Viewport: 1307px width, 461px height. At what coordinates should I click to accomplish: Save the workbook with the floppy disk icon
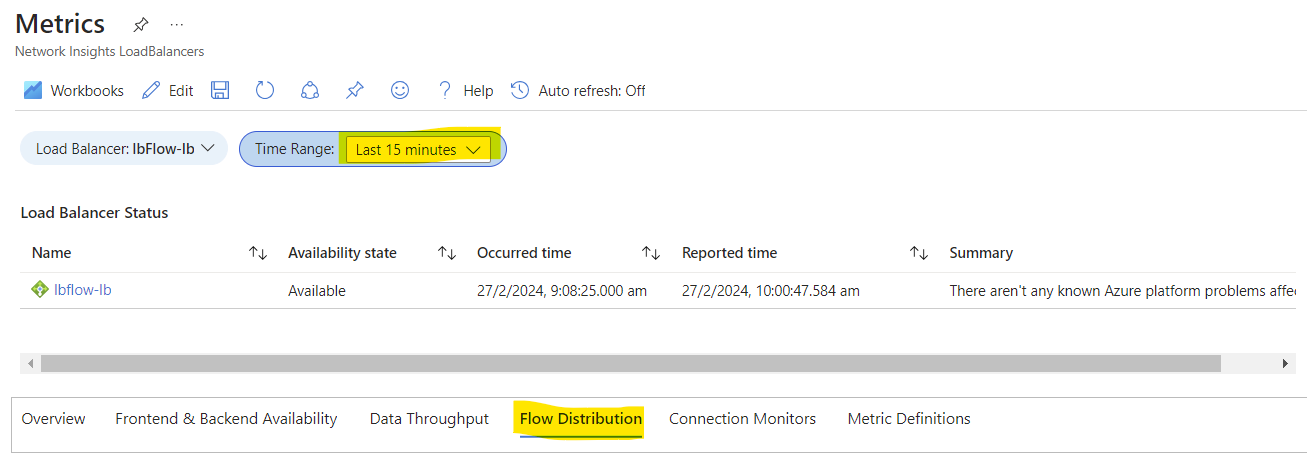tap(220, 90)
